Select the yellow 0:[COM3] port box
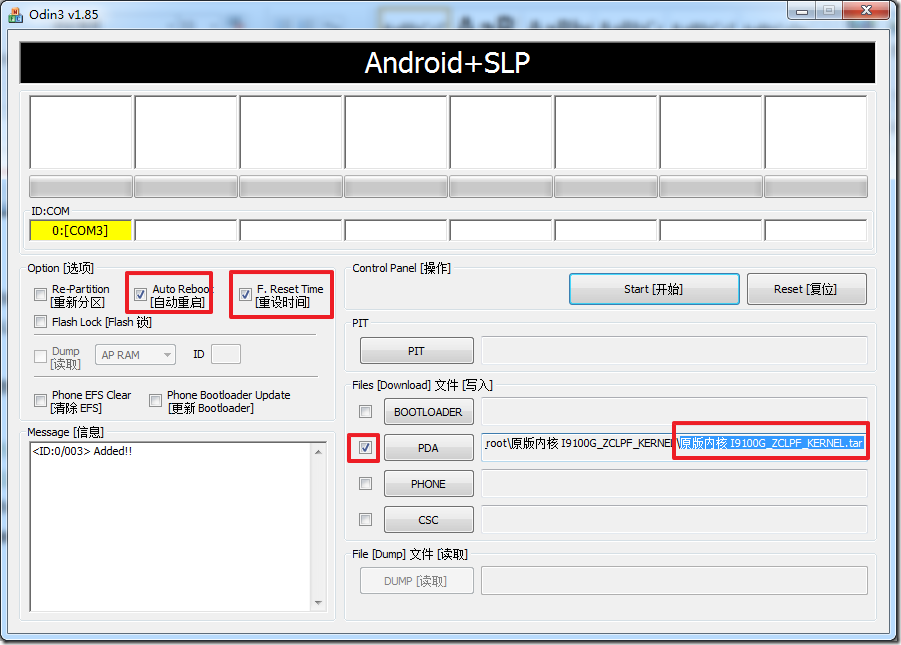This screenshot has width=901, height=645. pyautogui.click(x=80, y=231)
